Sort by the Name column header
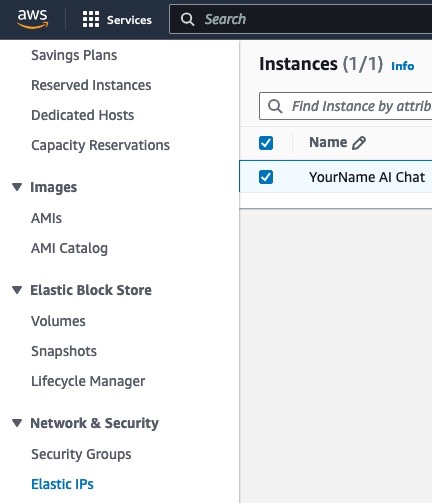The height and width of the screenshot is (503, 432). (328, 142)
